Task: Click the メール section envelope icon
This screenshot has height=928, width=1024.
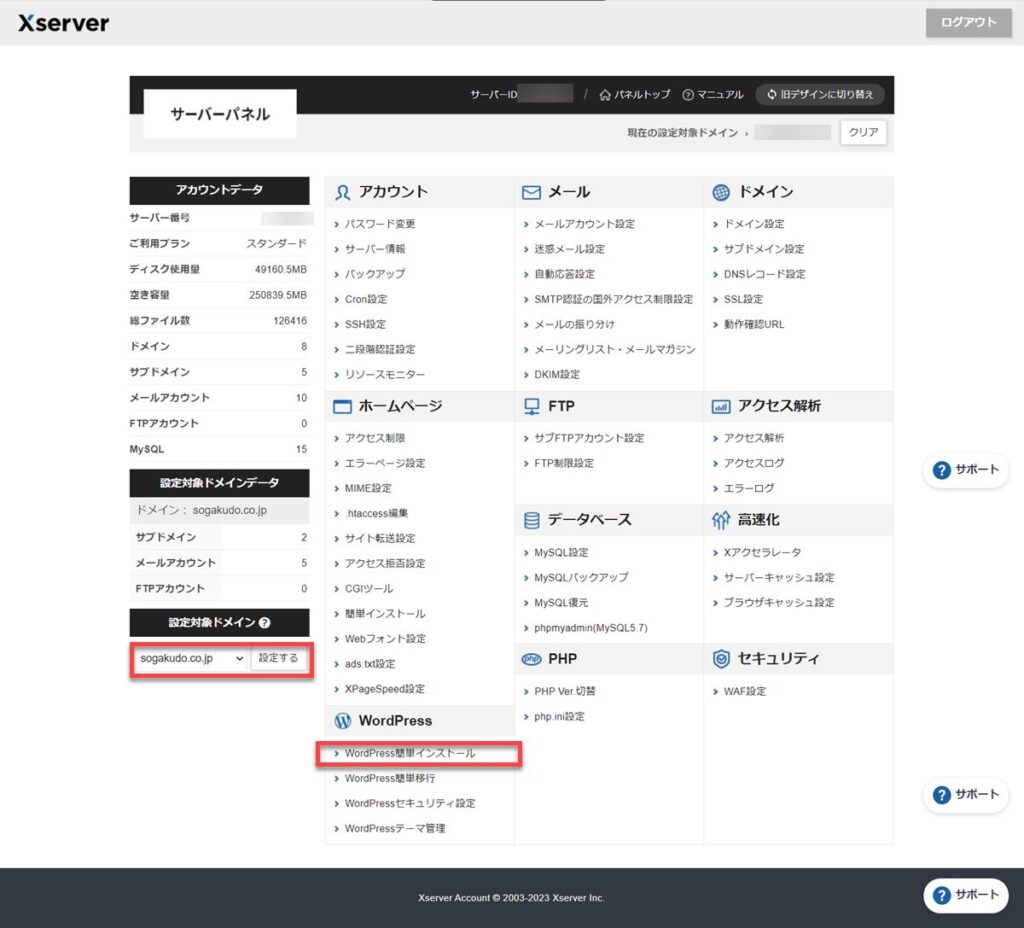Action: point(531,192)
